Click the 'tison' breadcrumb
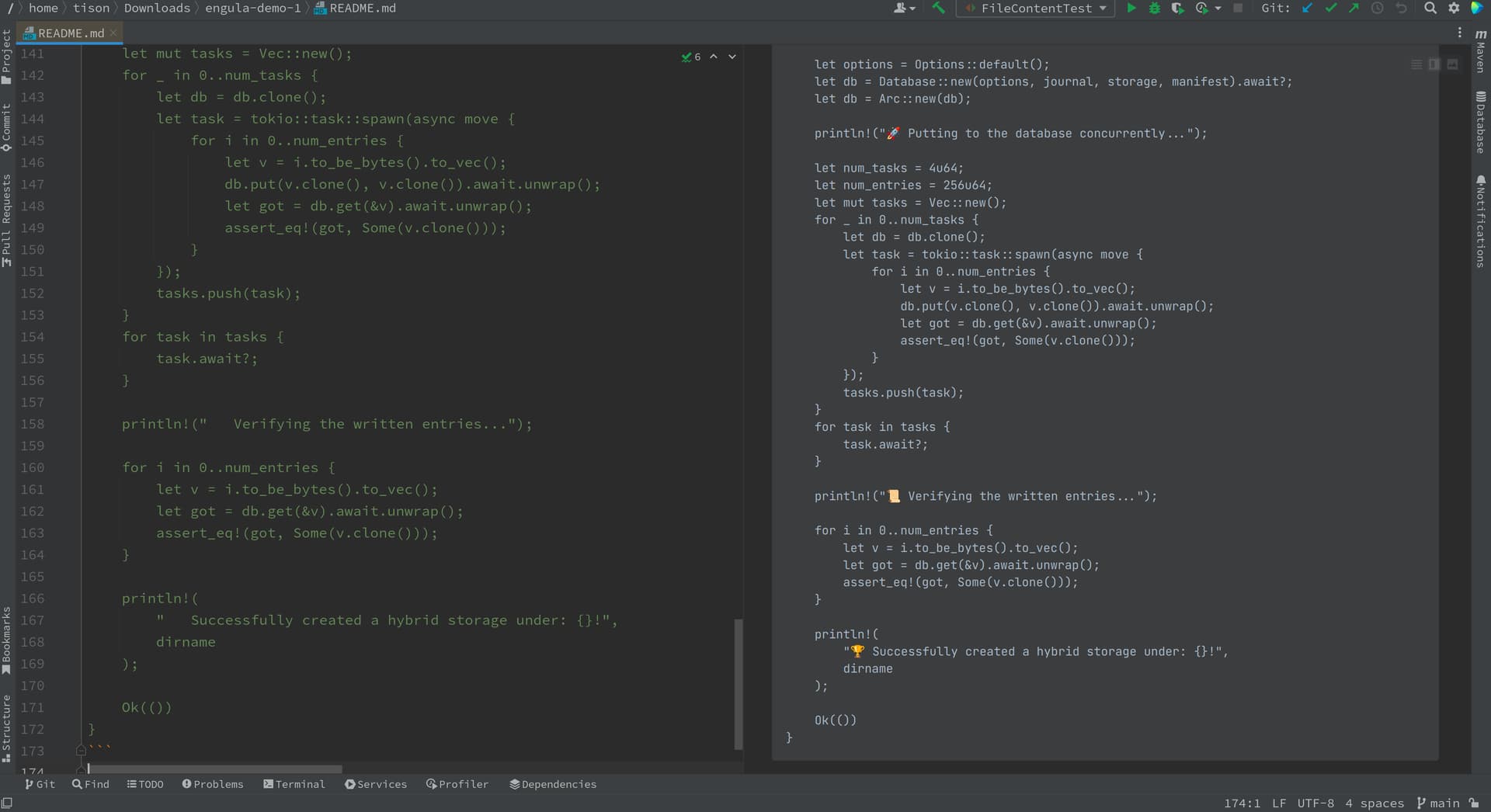Screen dimensions: 1491x812 coord(92,8)
